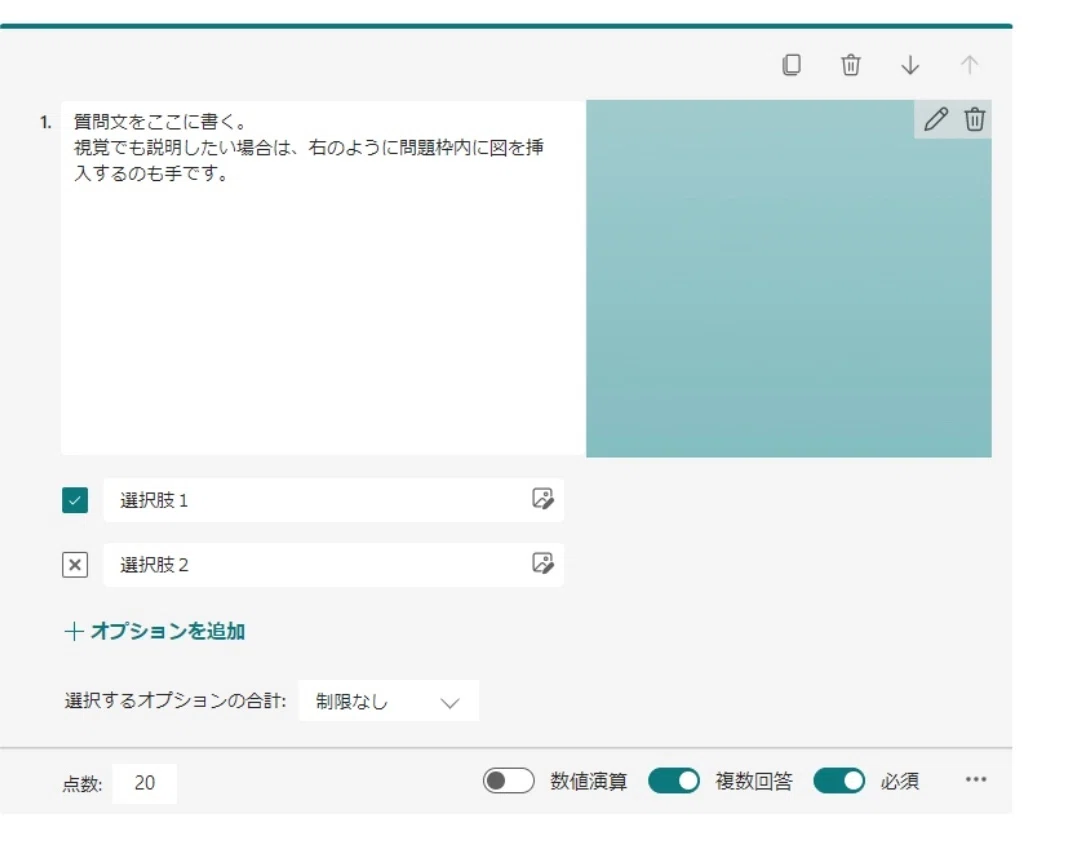
Task: Enable the 数値演算 toggle
Action: click(x=508, y=780)
